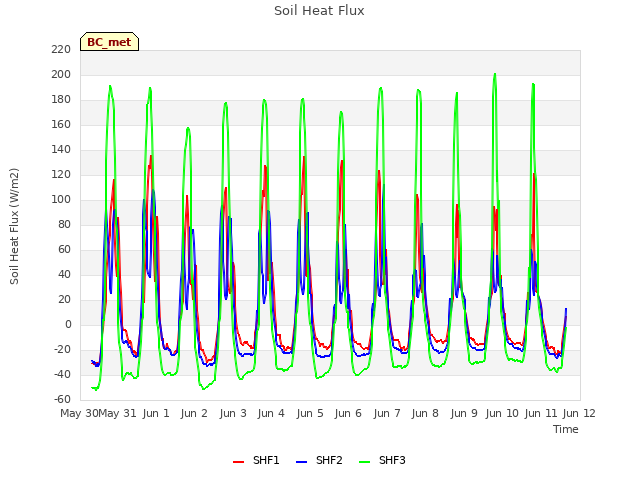Click the Jun 4 x-axis tick label

(271, 413)
